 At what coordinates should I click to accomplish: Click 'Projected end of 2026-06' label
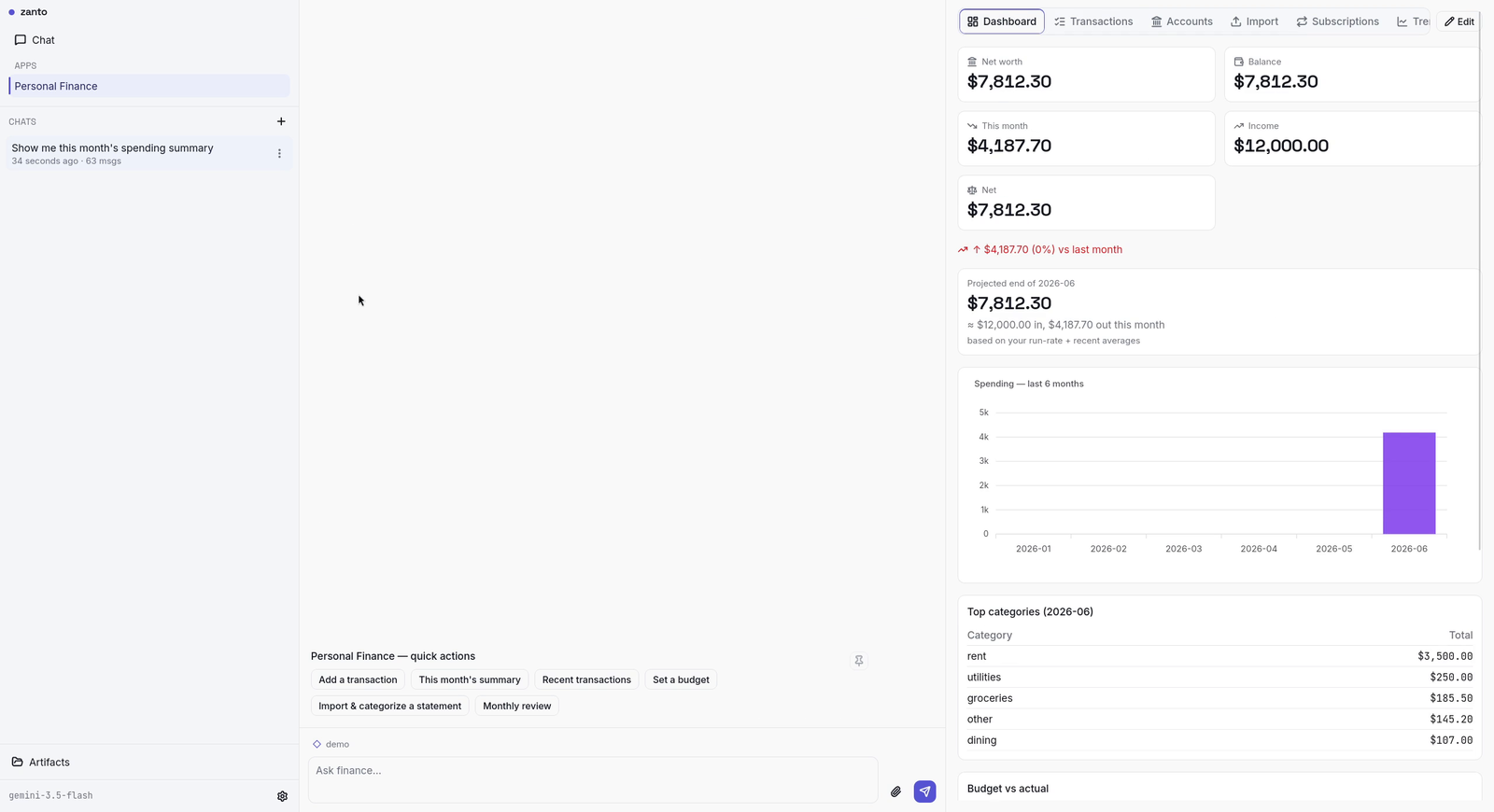(x=1021, y=284)
